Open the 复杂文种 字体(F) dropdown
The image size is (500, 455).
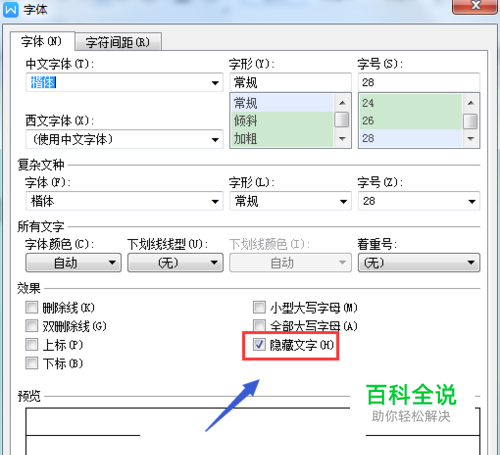coord(124,201)
